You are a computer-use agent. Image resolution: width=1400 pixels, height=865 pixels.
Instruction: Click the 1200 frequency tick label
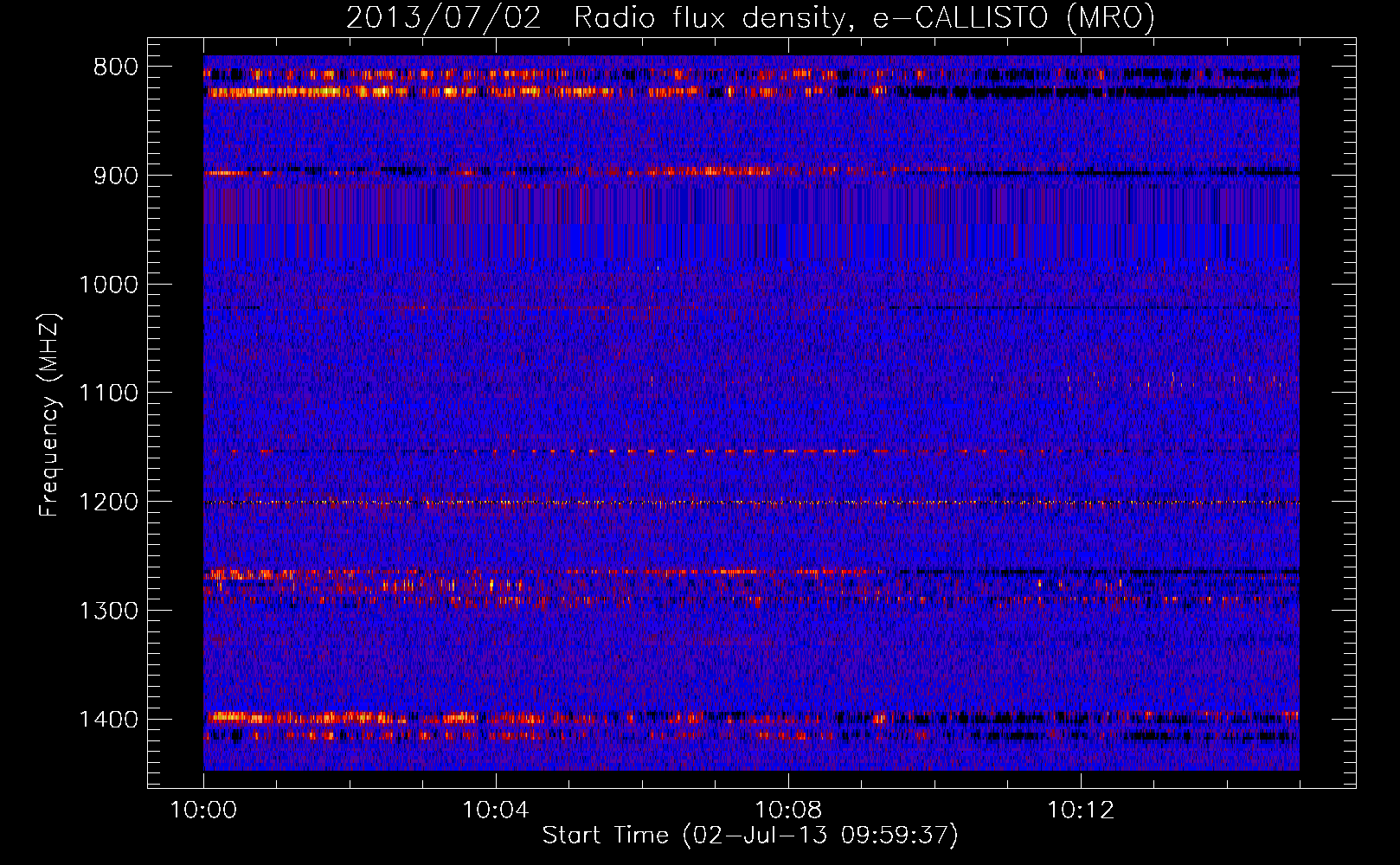click(x=108, y=503)
